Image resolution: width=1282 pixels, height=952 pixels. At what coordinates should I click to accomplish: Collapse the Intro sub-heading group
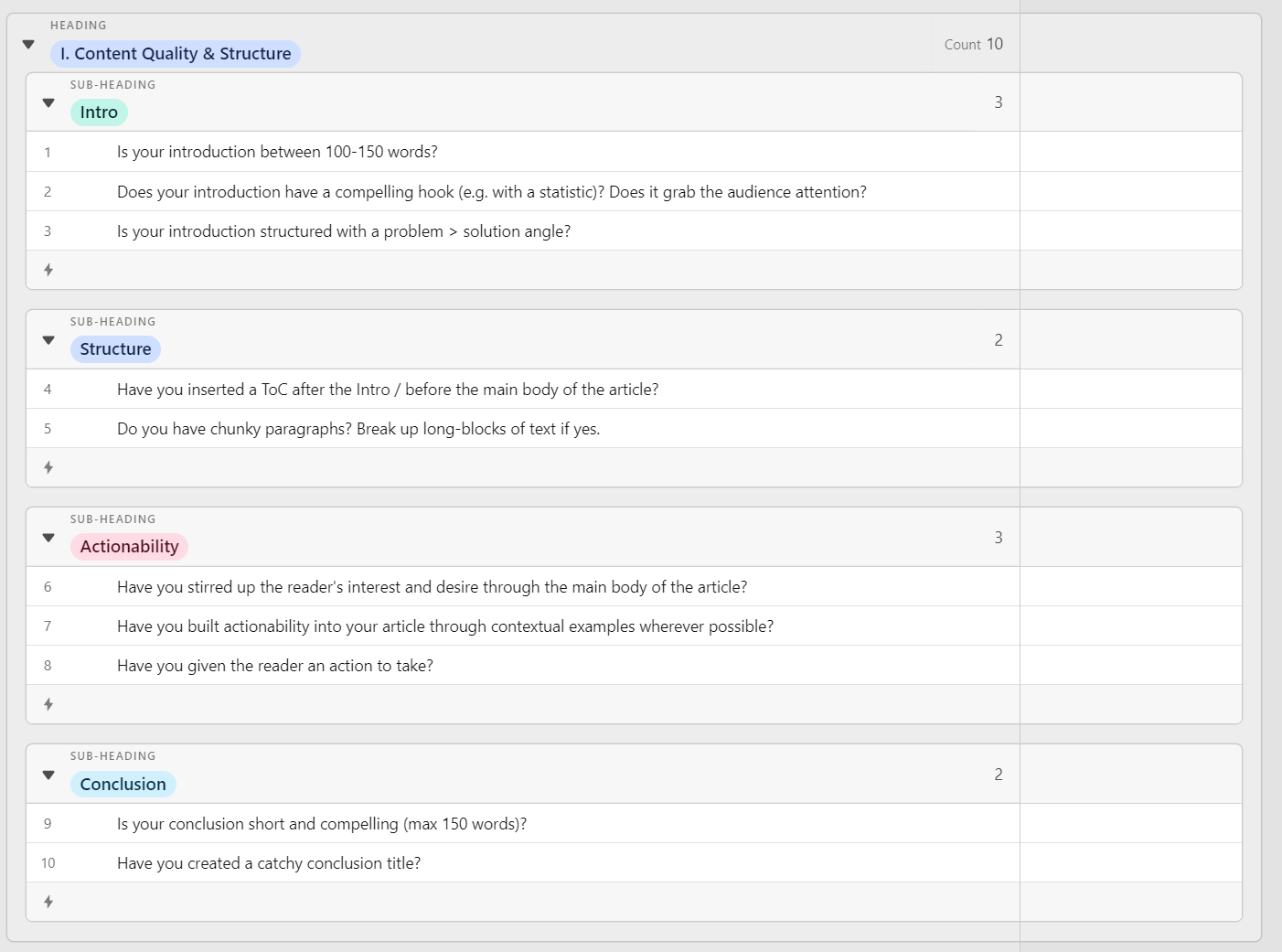(x=48, y=102)
